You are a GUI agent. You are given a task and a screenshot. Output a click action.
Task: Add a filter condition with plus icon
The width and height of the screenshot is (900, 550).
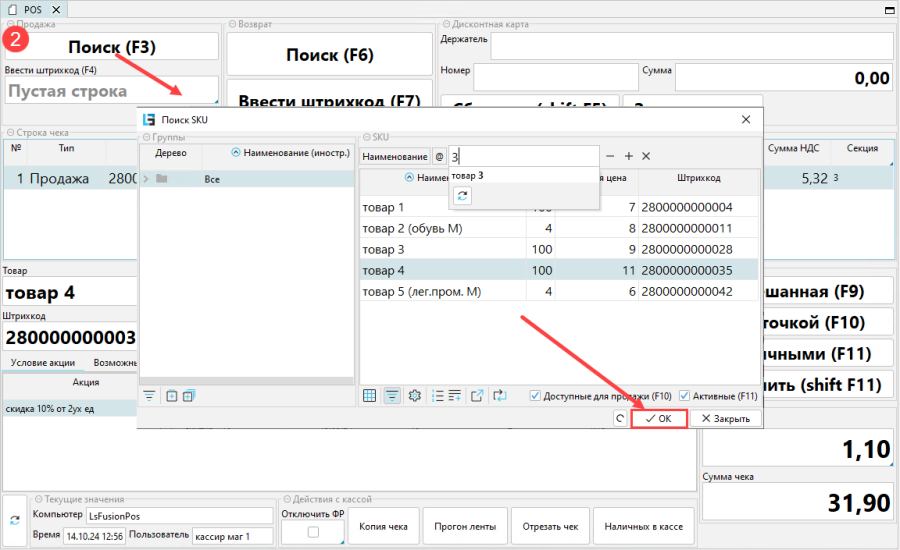[x=629, y=156]
